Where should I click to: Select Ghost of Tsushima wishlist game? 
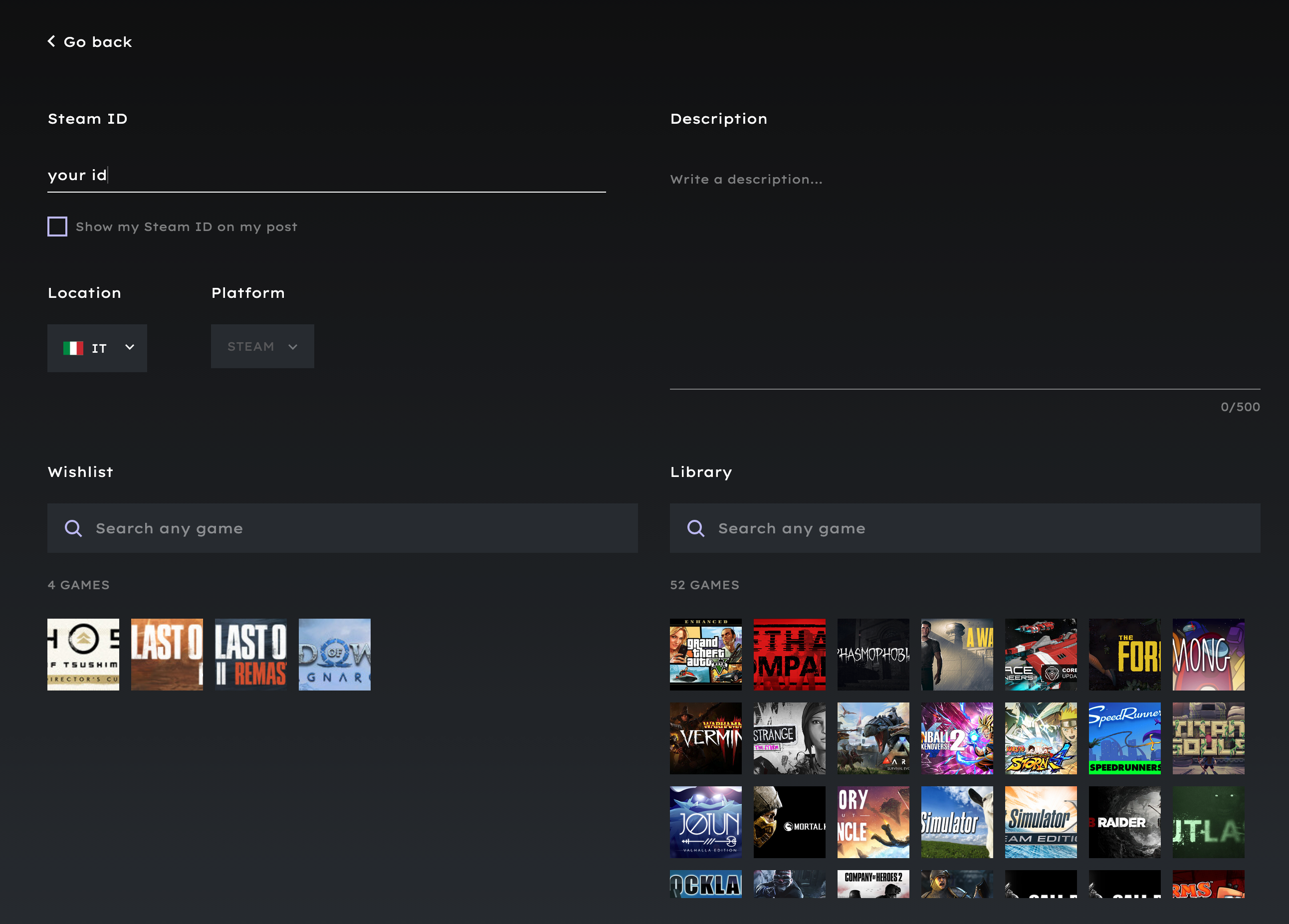pyautogui.click(x=83, y=655)
